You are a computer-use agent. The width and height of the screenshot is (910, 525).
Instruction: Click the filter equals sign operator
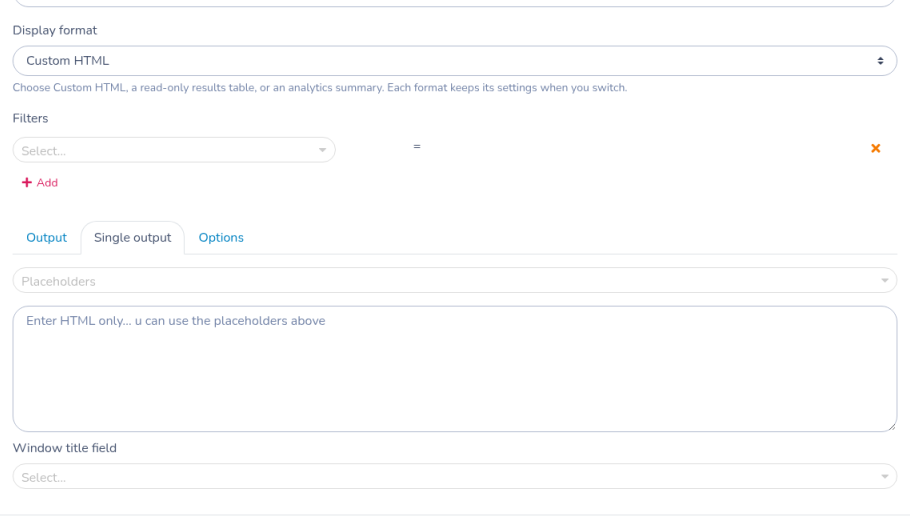point(417,147)
